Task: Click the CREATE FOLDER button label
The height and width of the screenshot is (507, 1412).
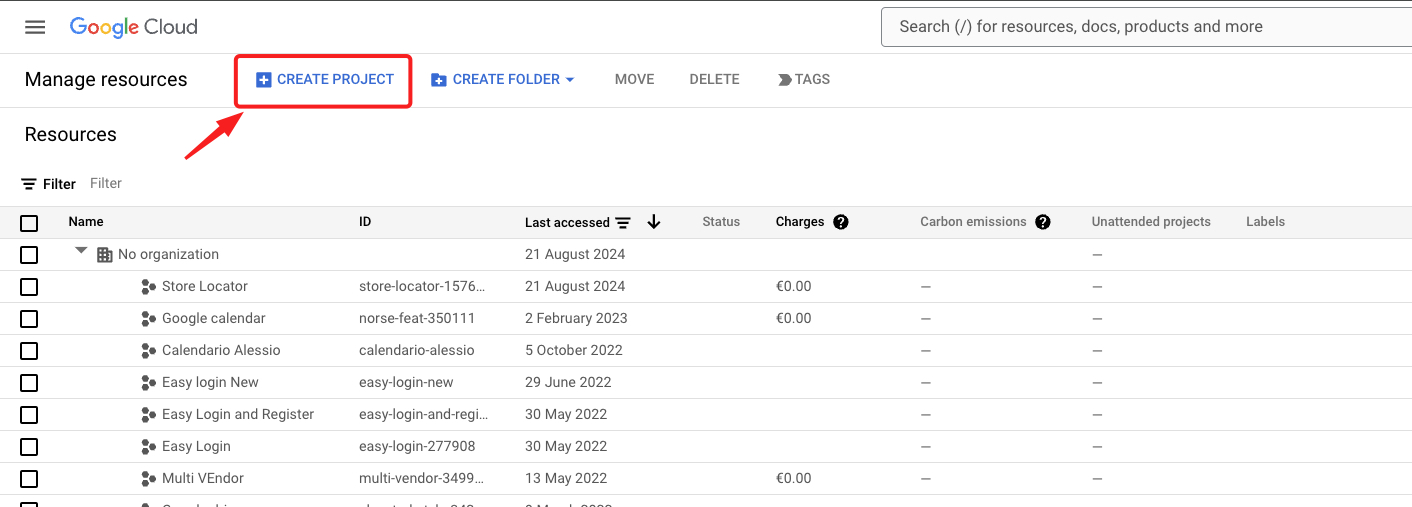Action: tap(506, 80)
